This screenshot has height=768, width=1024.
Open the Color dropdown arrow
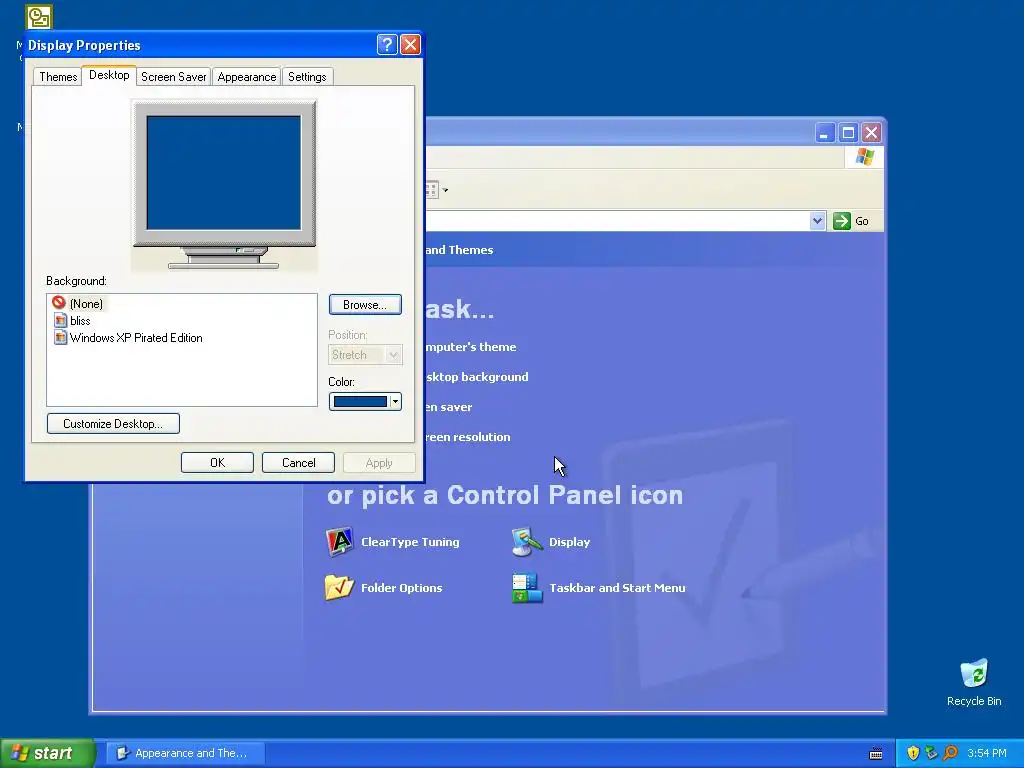395,402
